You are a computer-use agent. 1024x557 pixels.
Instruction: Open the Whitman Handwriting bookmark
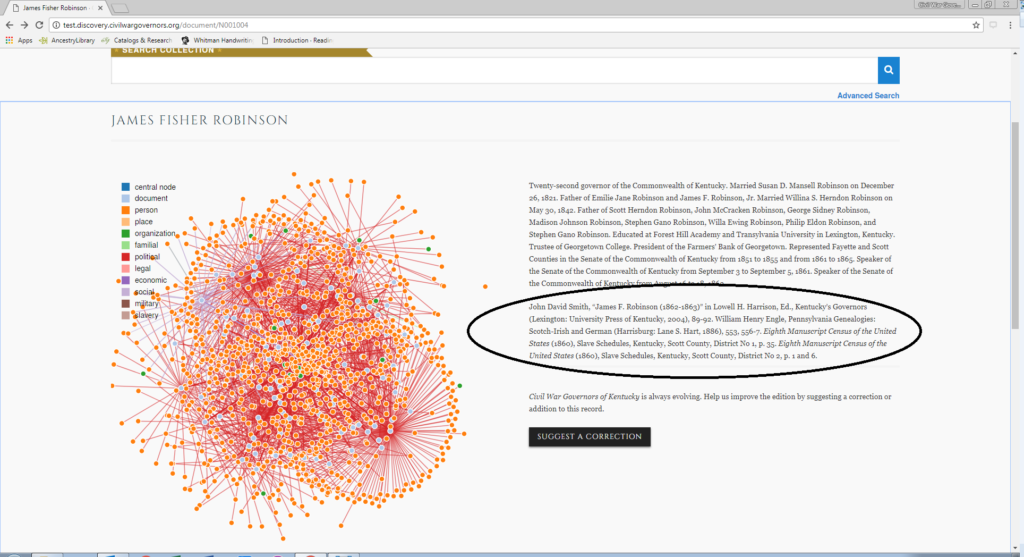tap(217, 40)
